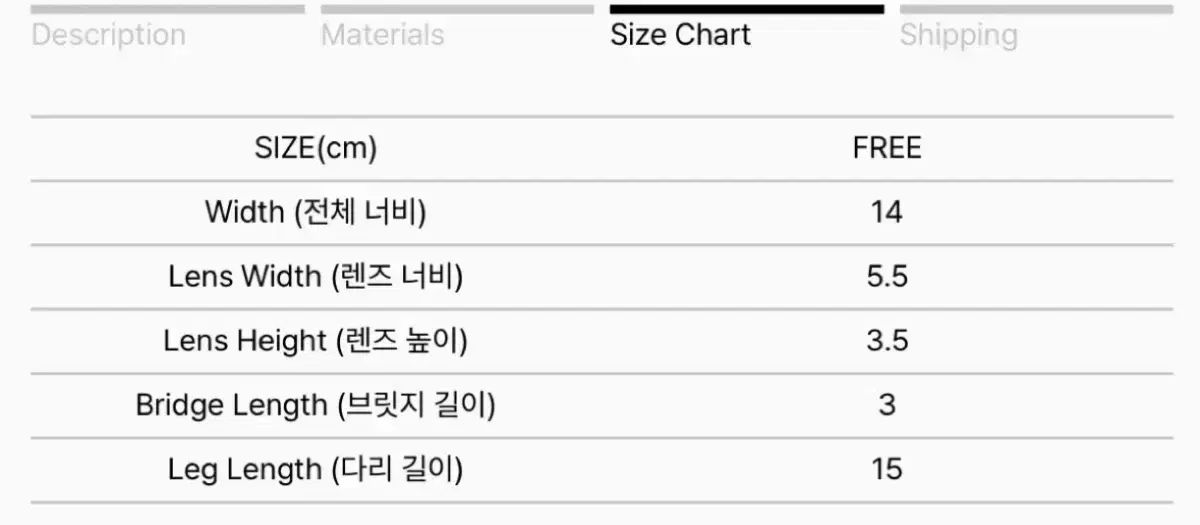Viewport: 1200px width, 525px height.
Task: Click the black bar above Size Chart
Action: 746,10
